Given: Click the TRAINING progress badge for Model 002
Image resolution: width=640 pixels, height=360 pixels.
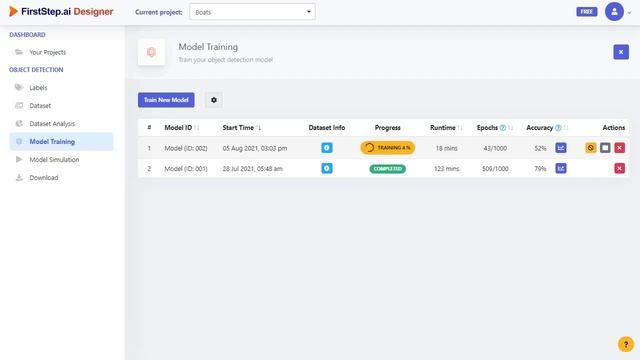Looking at the screenshot, I should click(387, 148).
